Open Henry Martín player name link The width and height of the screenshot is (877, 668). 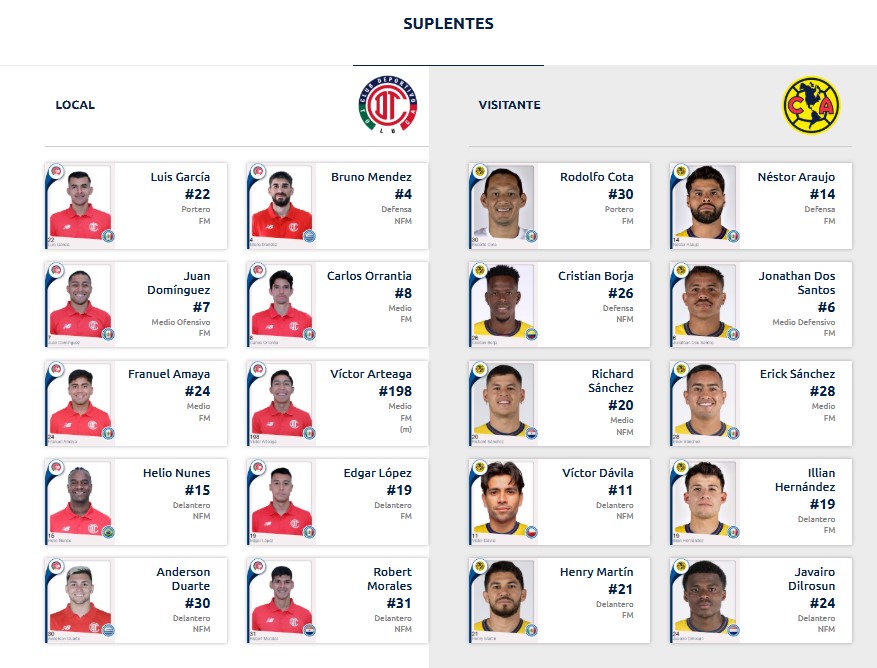(596, 572)
